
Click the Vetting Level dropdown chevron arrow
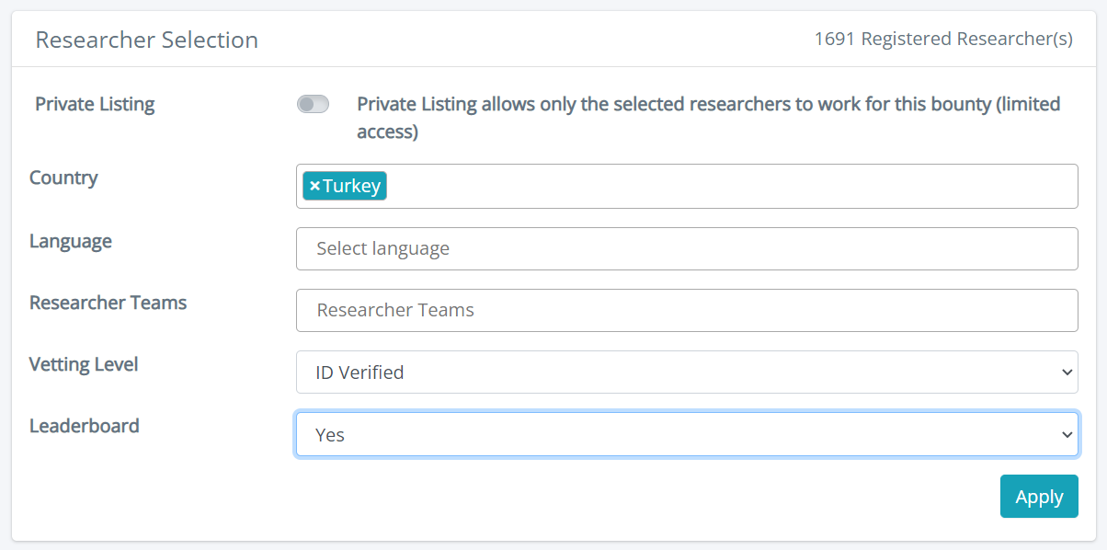coord(1066,372)
